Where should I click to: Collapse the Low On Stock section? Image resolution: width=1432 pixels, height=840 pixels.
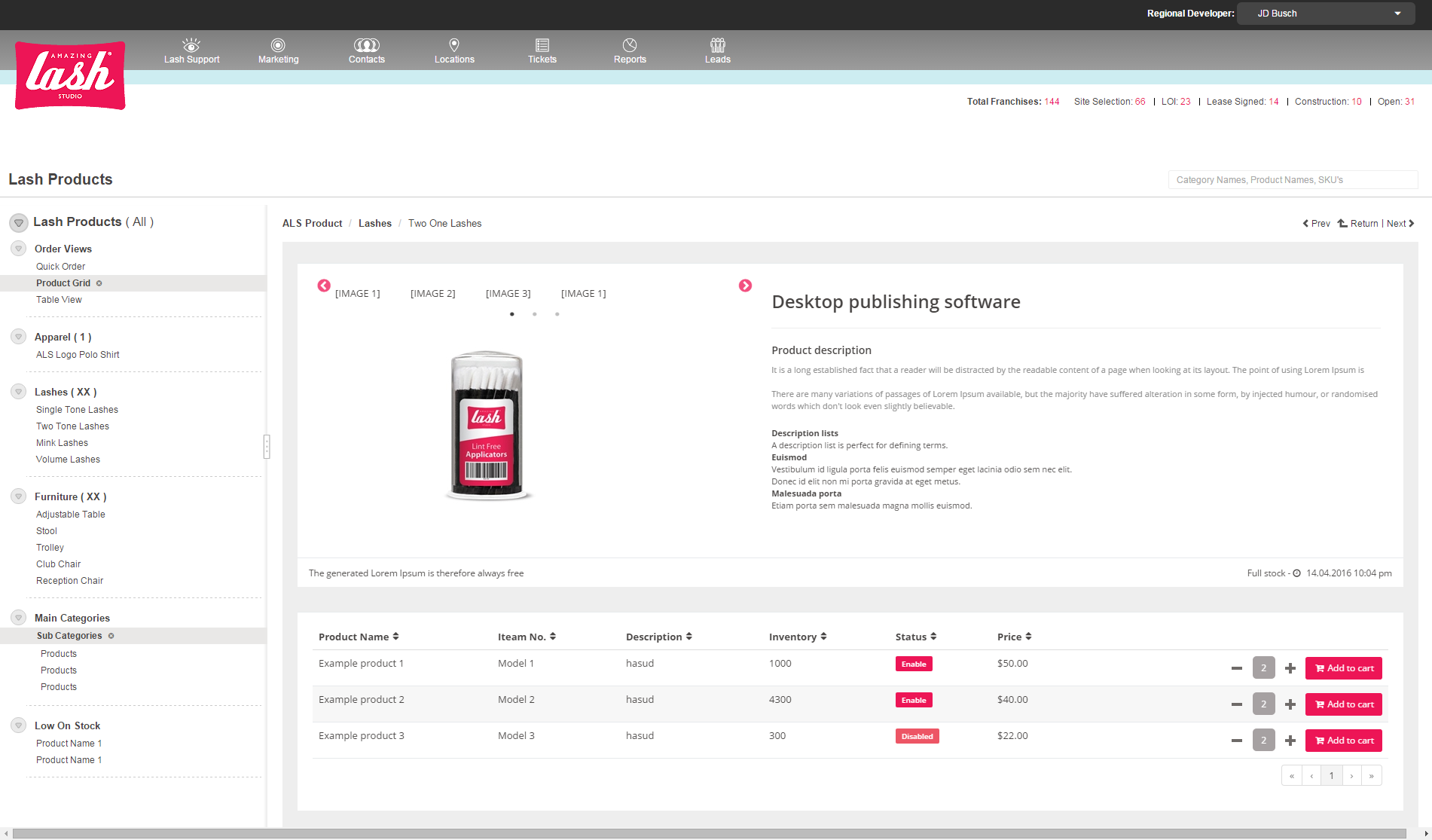pos(19,725)
